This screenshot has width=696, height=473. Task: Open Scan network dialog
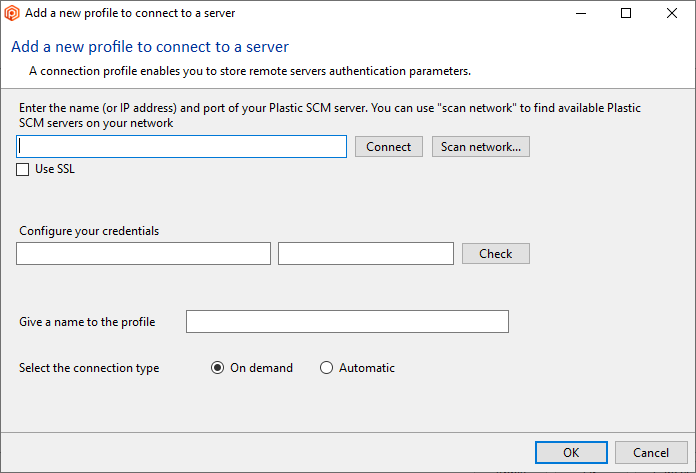coord(481,146)
